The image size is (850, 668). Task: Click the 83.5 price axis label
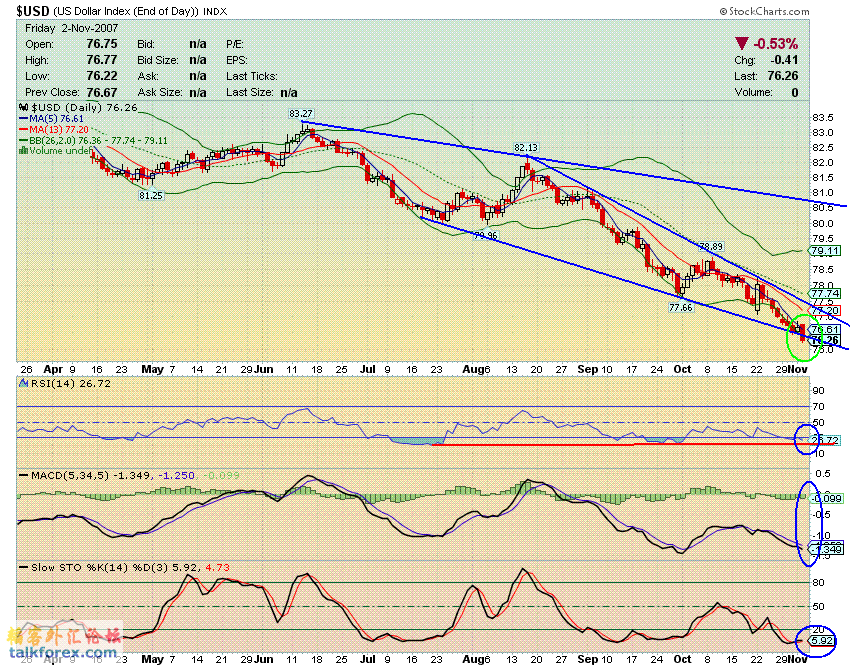823,118
